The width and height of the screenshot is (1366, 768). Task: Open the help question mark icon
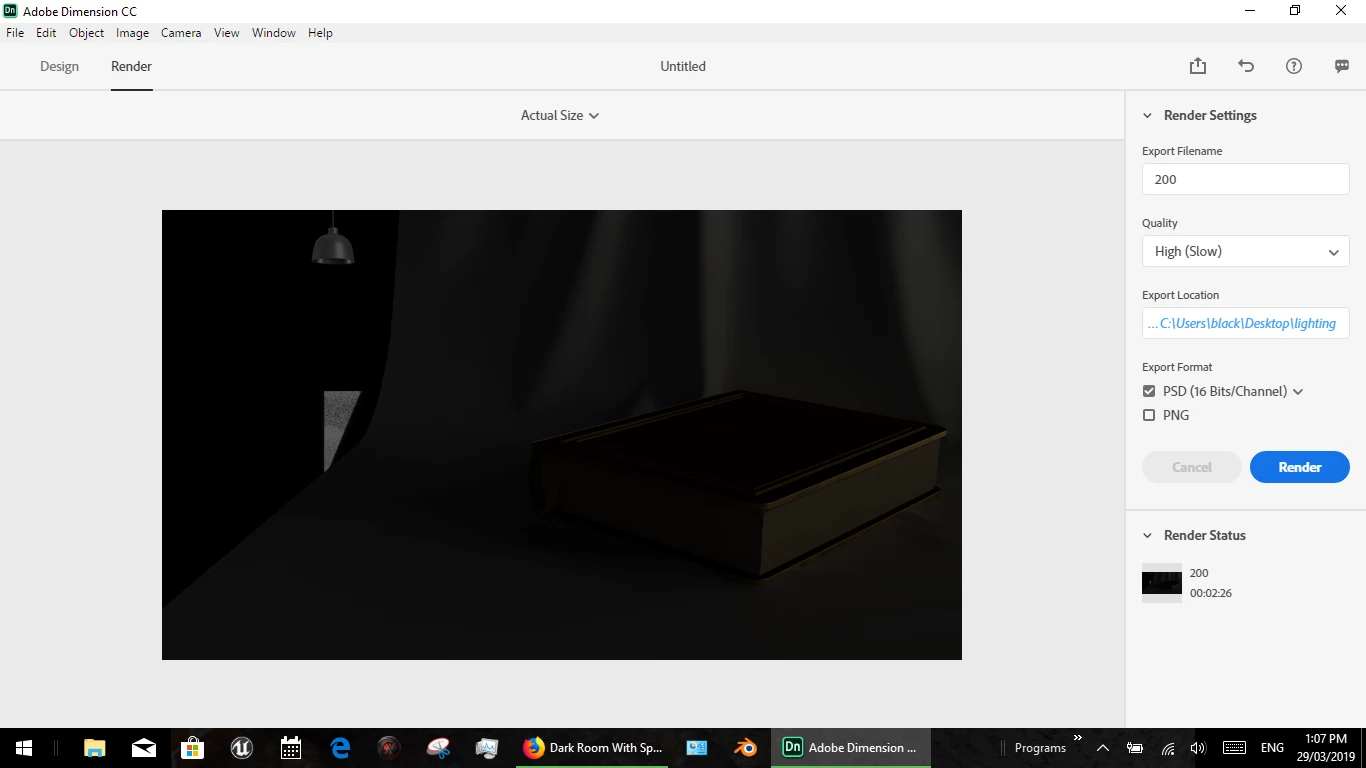[x=1294, y=66]
